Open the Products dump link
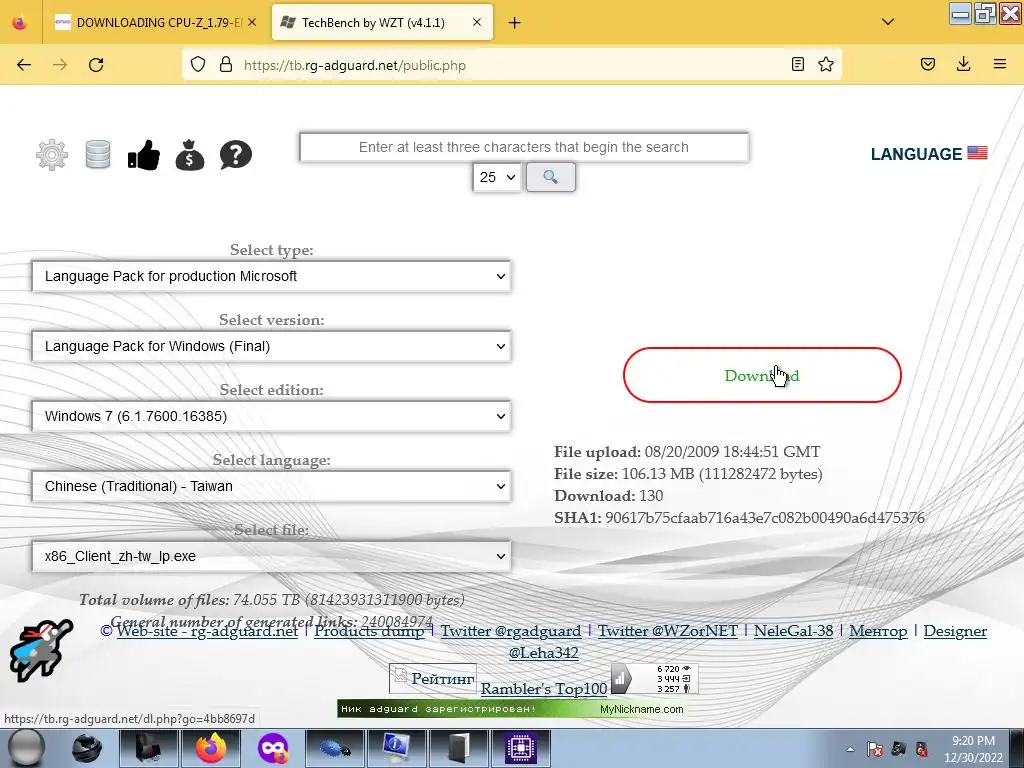The width and height of the screenshot is (1024, 768). coord(369,631)
